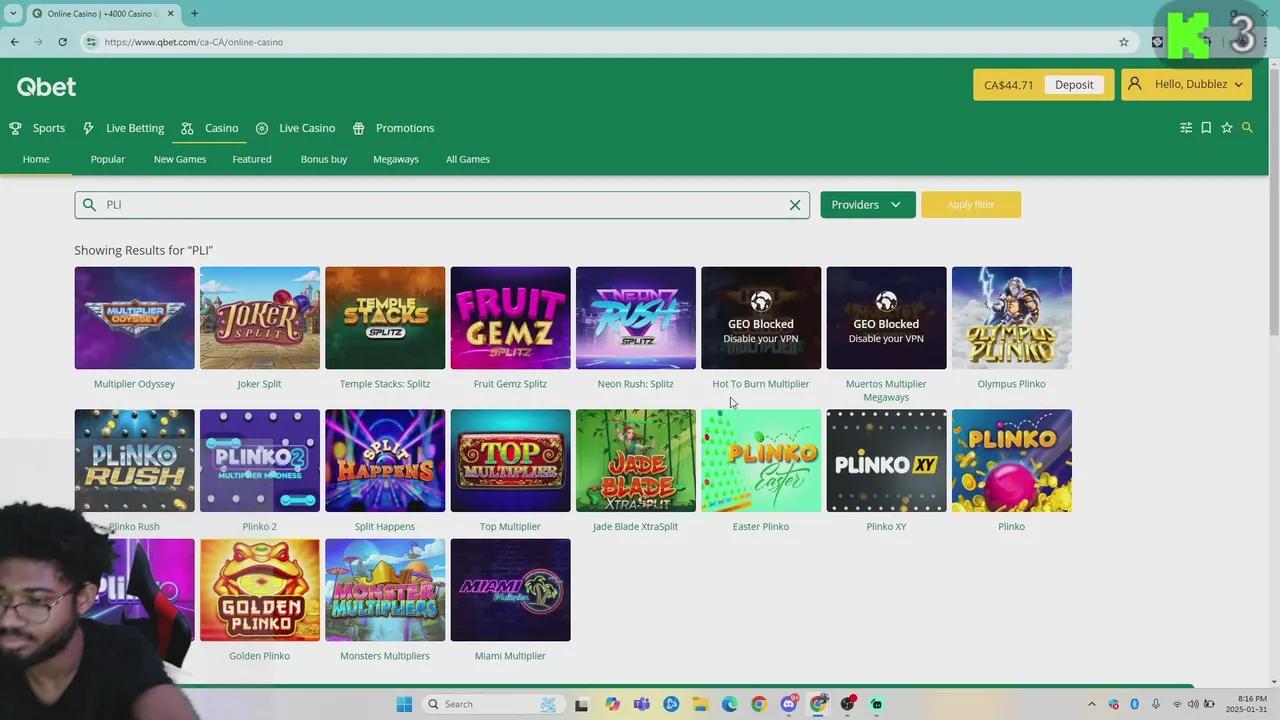Open the Providers dropdown
Image resolution: width=1280 pixels, height=720 pixels.
coord(867,205)
